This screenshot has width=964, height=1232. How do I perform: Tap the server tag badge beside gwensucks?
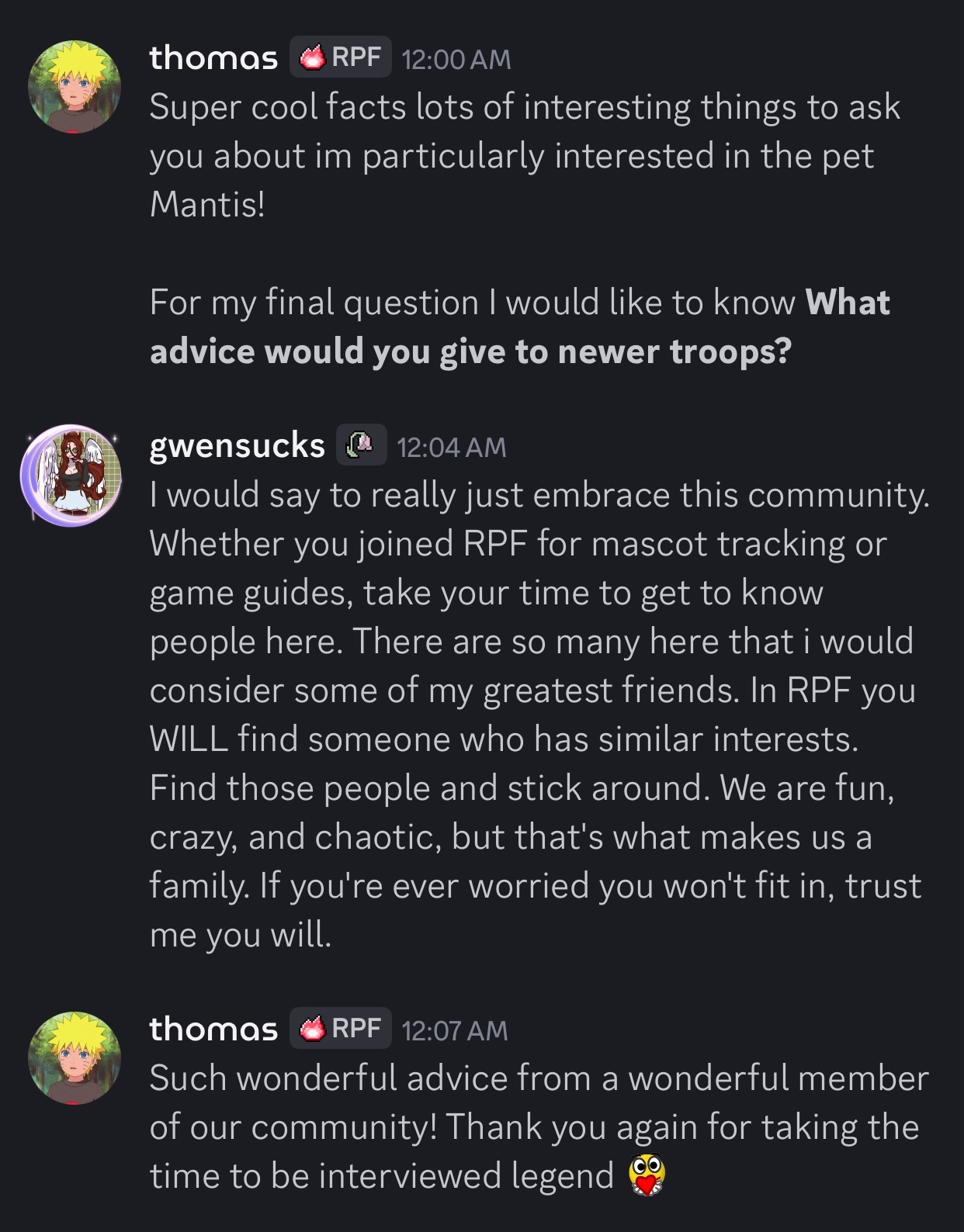click(x=362, y=445)
